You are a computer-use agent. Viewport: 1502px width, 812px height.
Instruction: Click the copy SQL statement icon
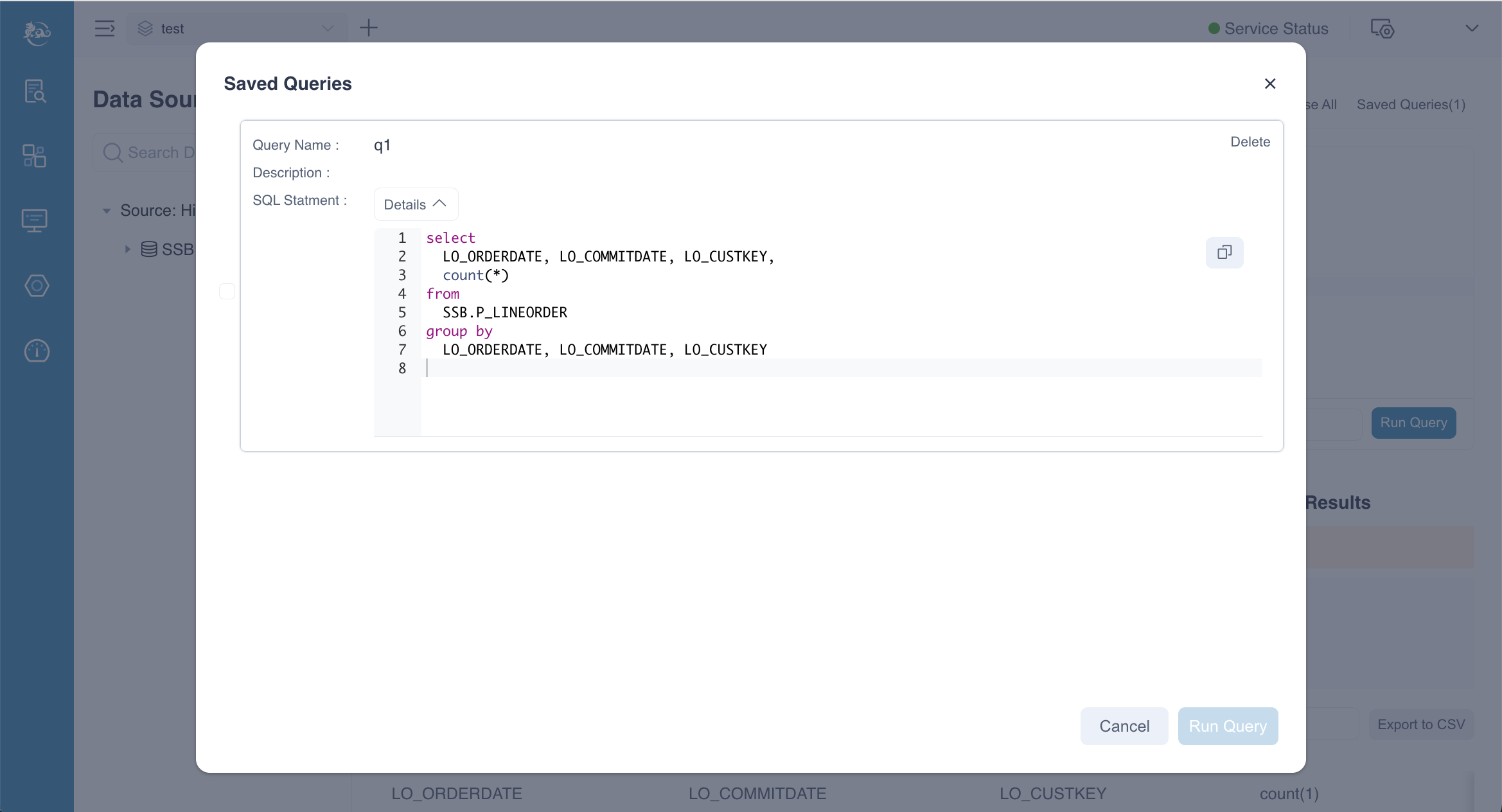1224,252
